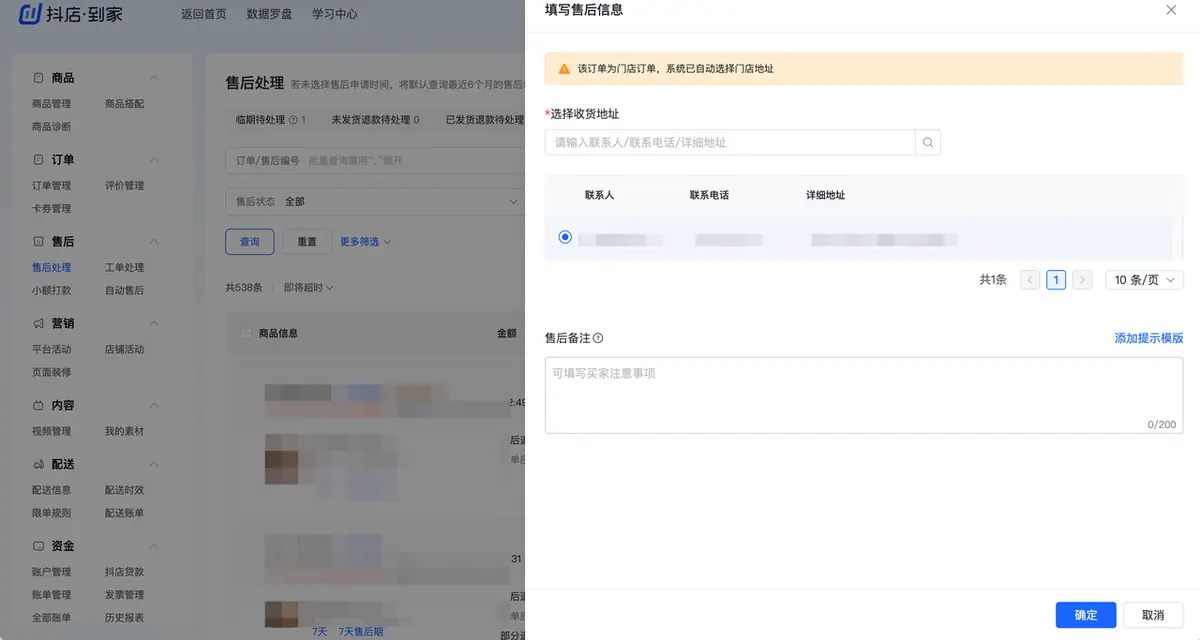Viewport: 1200px width, 640px height.
Task: Open 商品搭配 in sidebar
Action: coord(125,104)
